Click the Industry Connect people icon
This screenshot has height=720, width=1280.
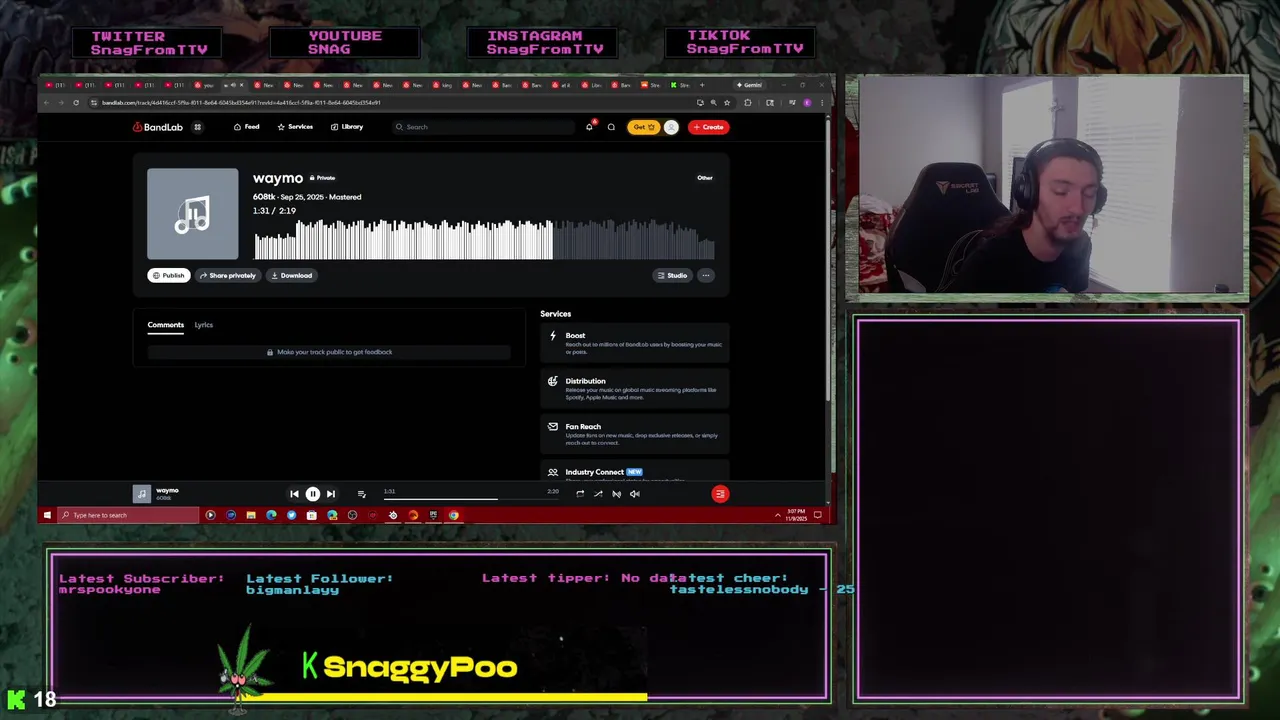(x=553, y=472)
